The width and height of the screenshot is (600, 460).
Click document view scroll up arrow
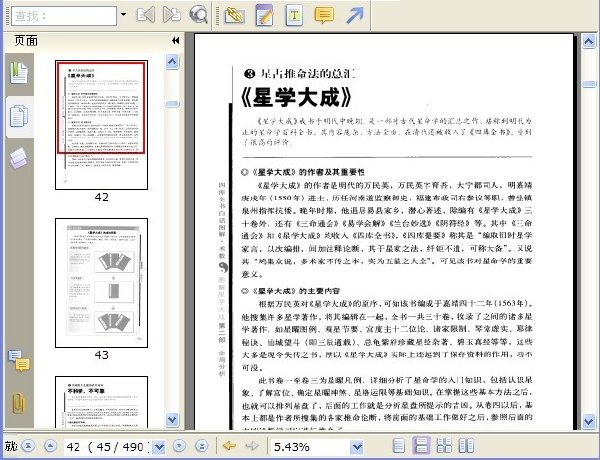click(589, 41)
